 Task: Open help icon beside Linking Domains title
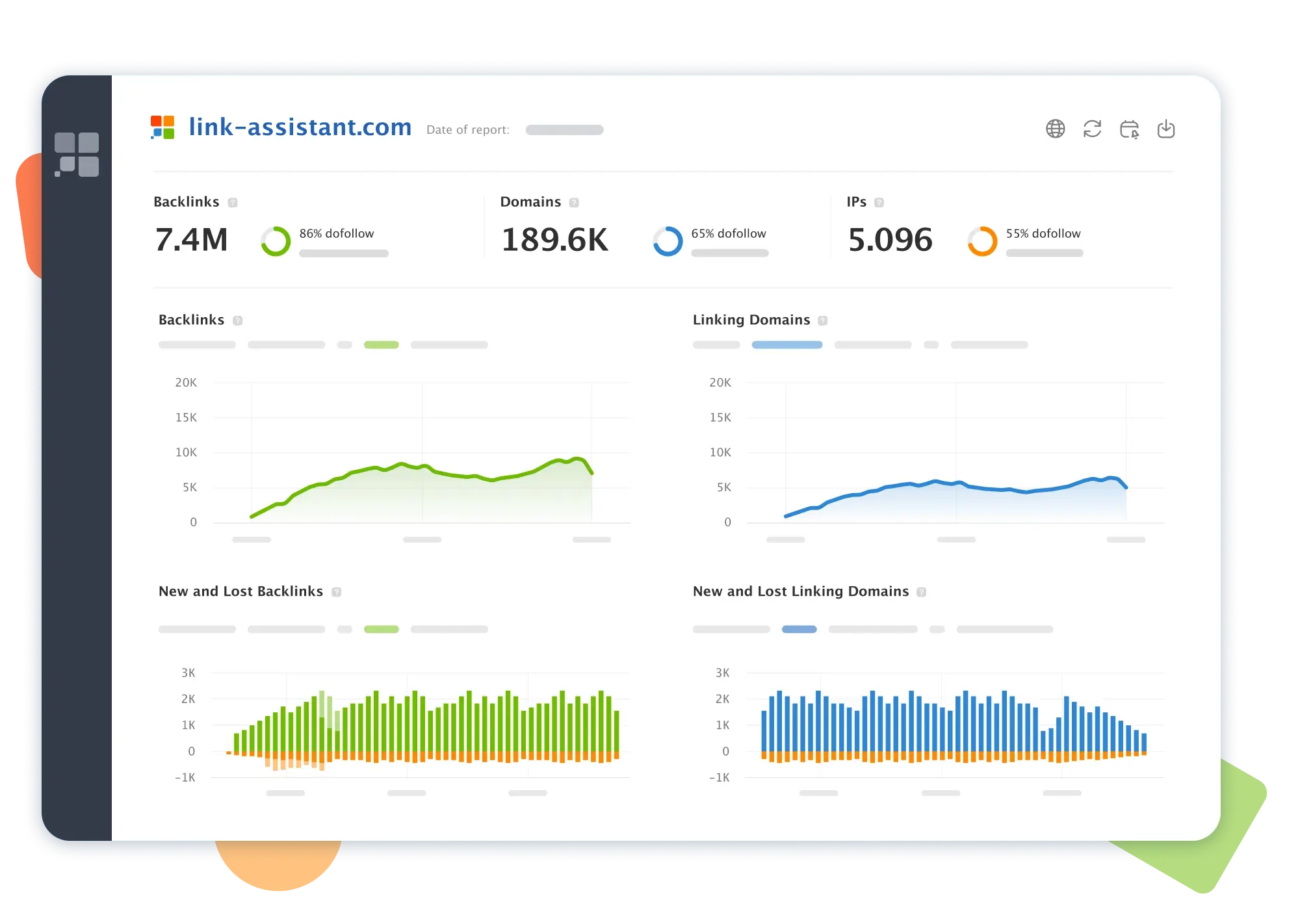pos(823,320)
